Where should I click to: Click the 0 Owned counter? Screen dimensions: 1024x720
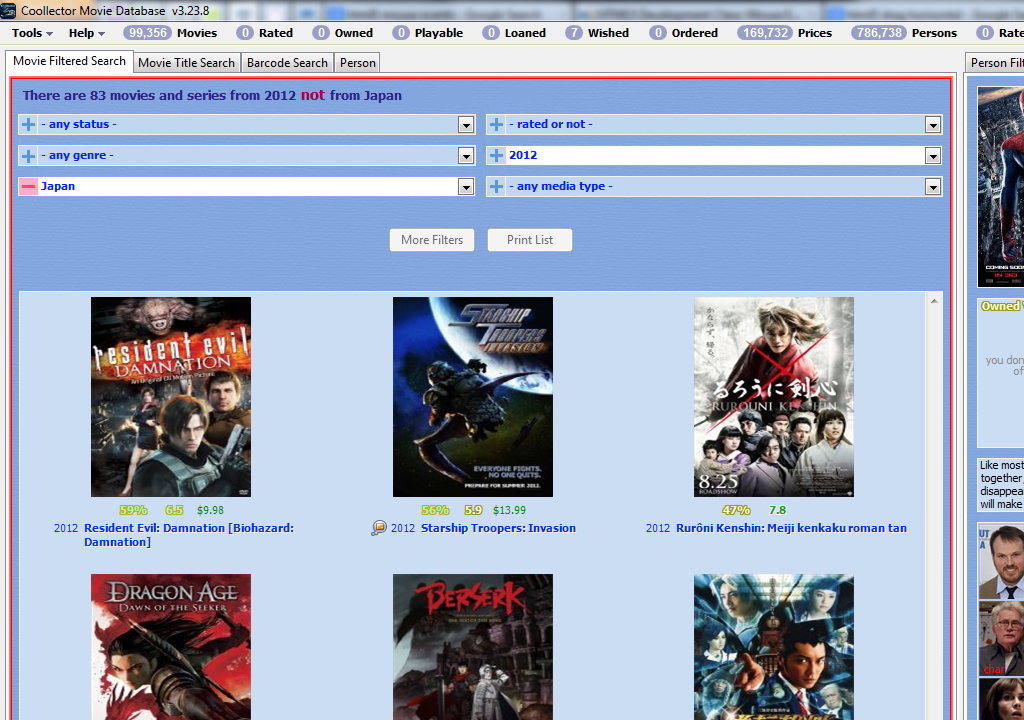[343, 33]
